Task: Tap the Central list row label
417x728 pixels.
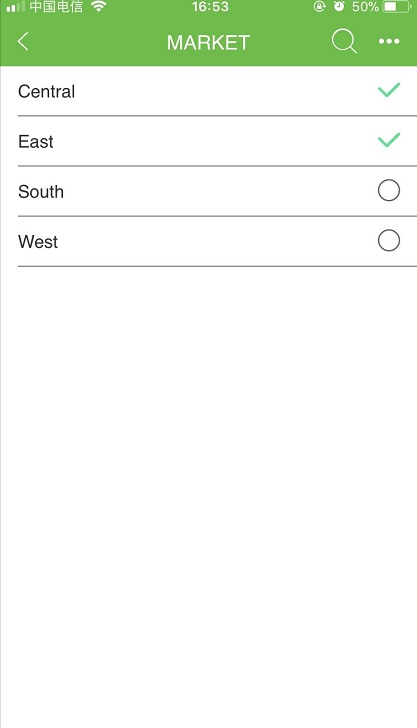Action: point(46,91)
